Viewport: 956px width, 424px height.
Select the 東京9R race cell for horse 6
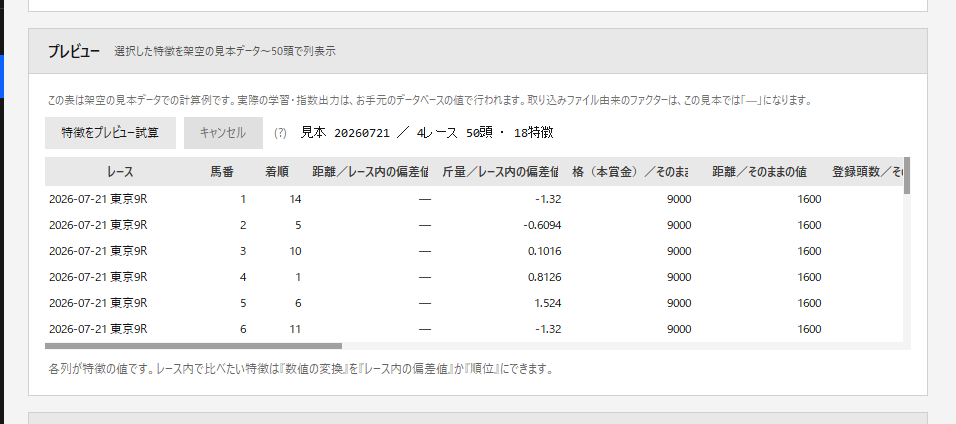(98, 329)
